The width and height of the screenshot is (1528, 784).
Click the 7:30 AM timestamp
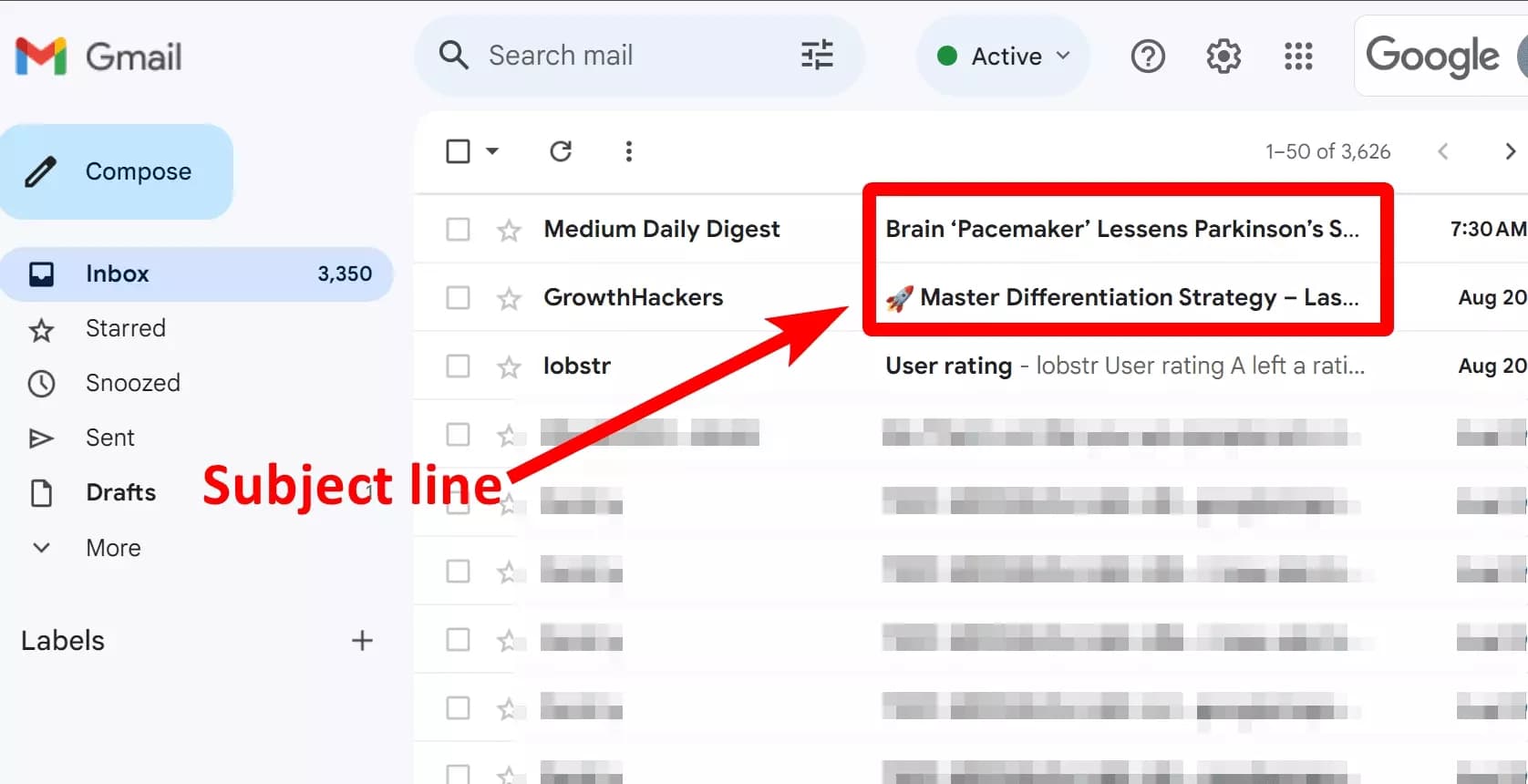pos(1487,229)
